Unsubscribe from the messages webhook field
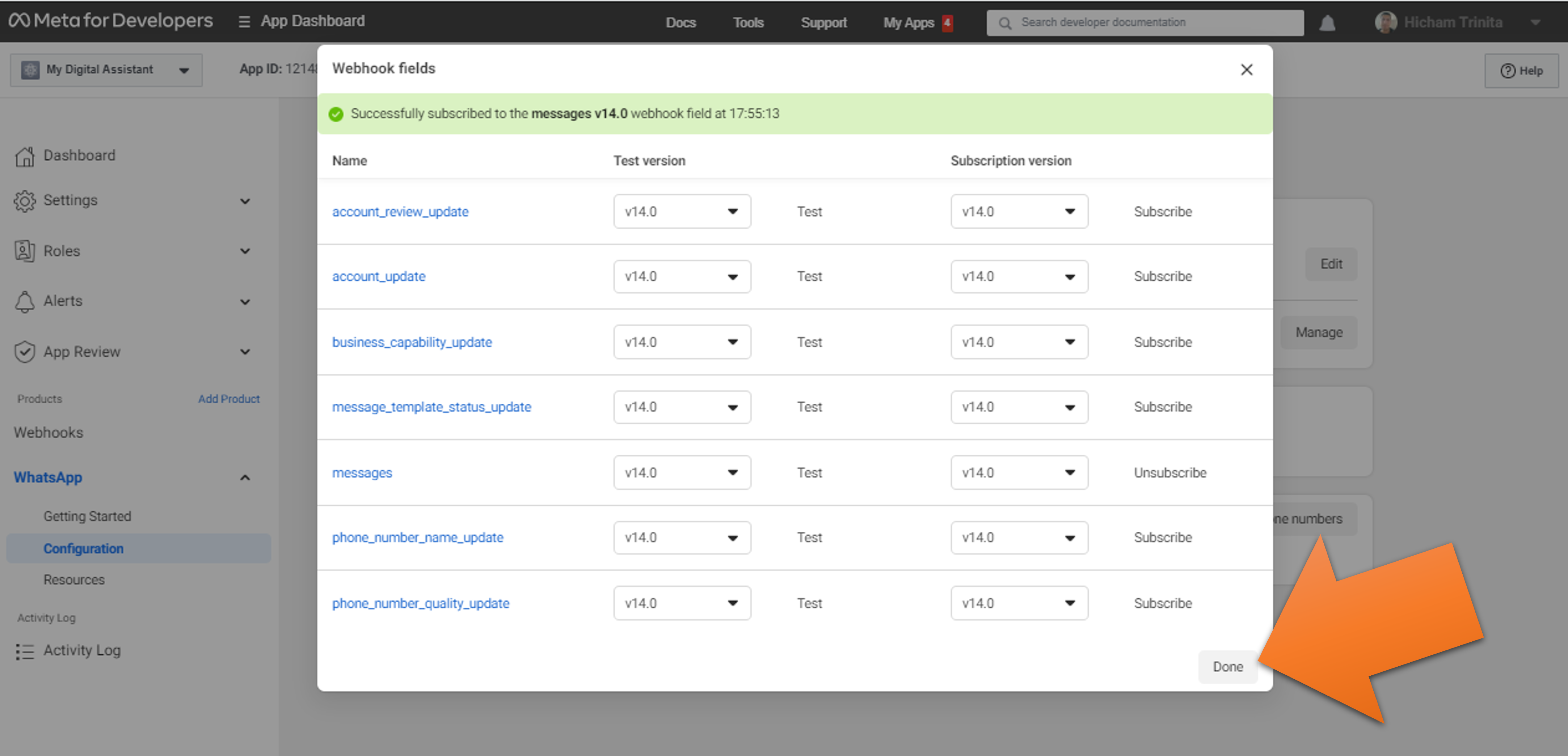The height and width of the screenshot is (756, 1568). 1169,472
